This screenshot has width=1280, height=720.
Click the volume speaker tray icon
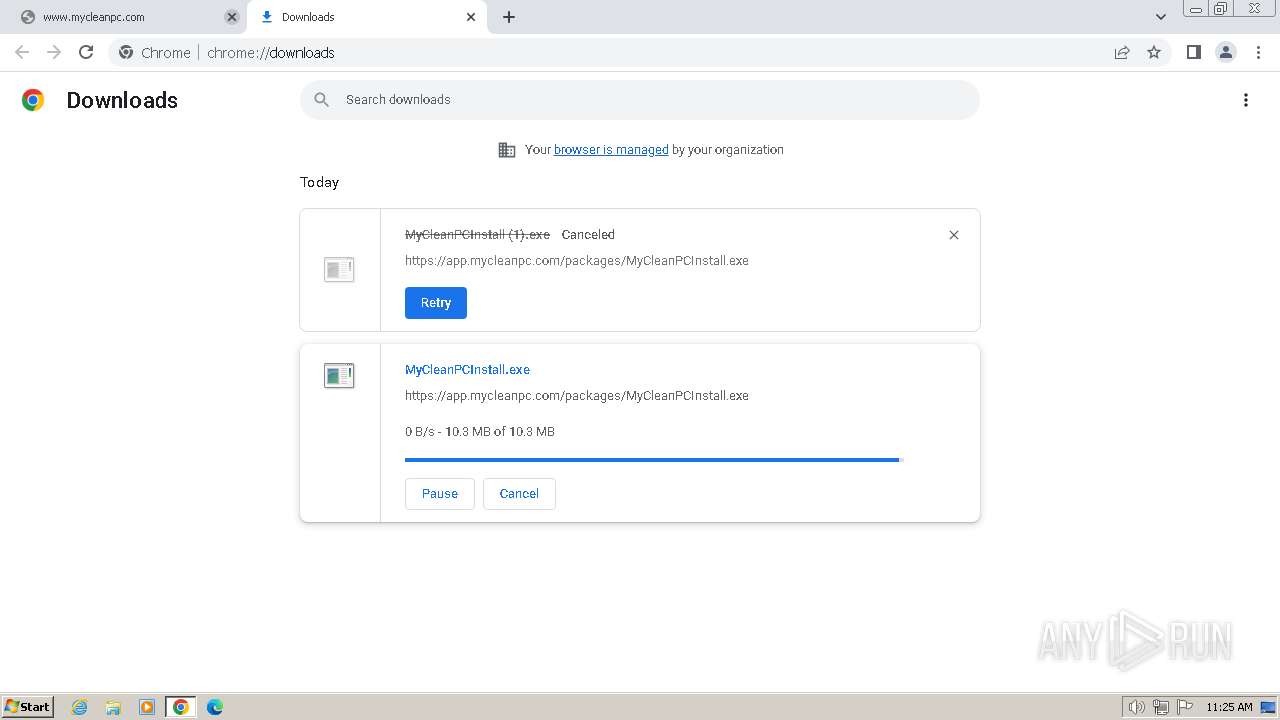coord(1137,707)
